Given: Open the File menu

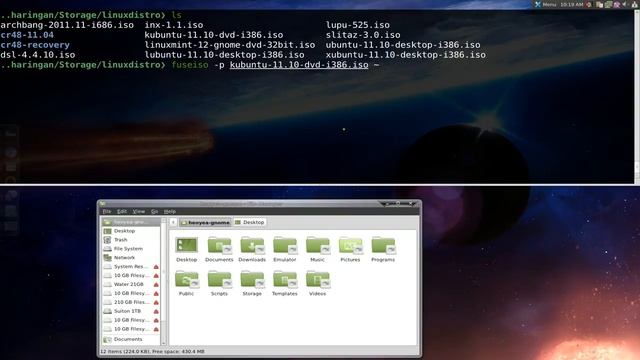Looking at the screenshot, I should pos(107,211).
